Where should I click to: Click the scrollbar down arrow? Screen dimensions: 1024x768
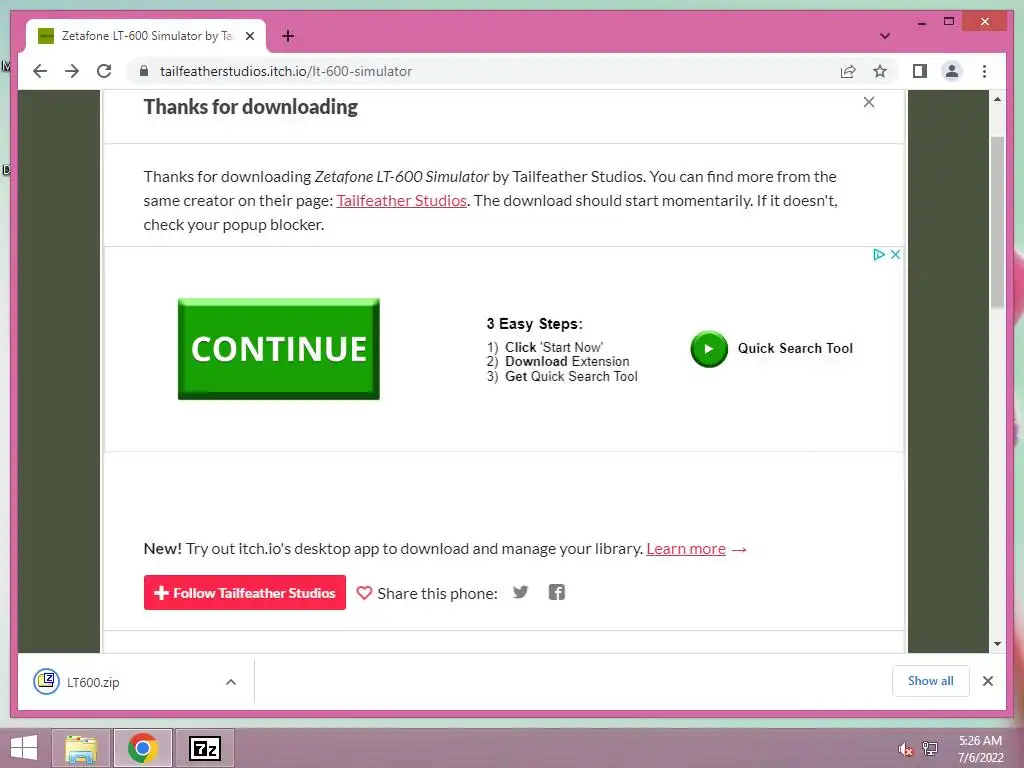click(x=997, y=644)
